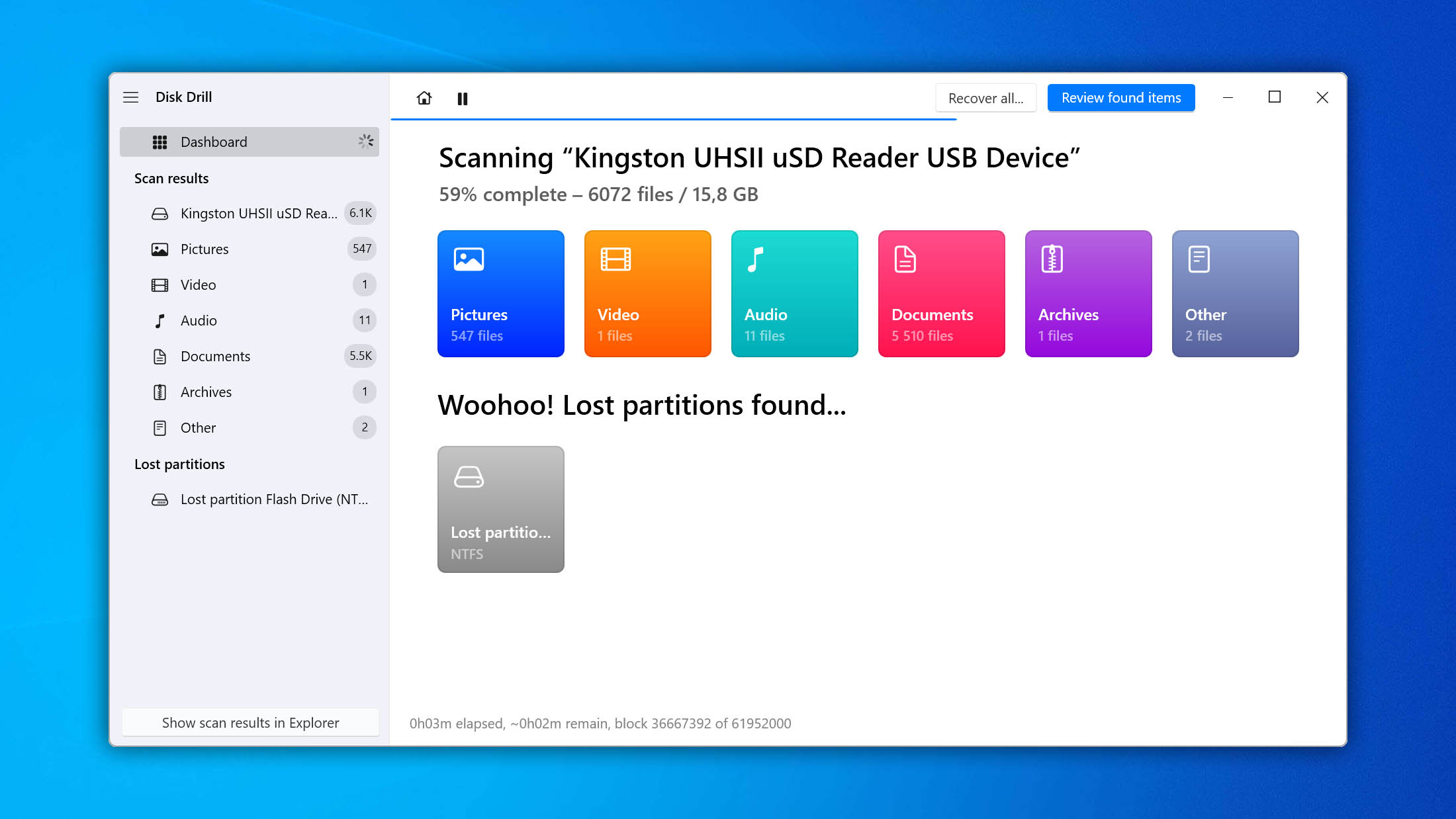1456x819 pixels.
Task: Select Archives in the scan results list
Action: (250, 392)
